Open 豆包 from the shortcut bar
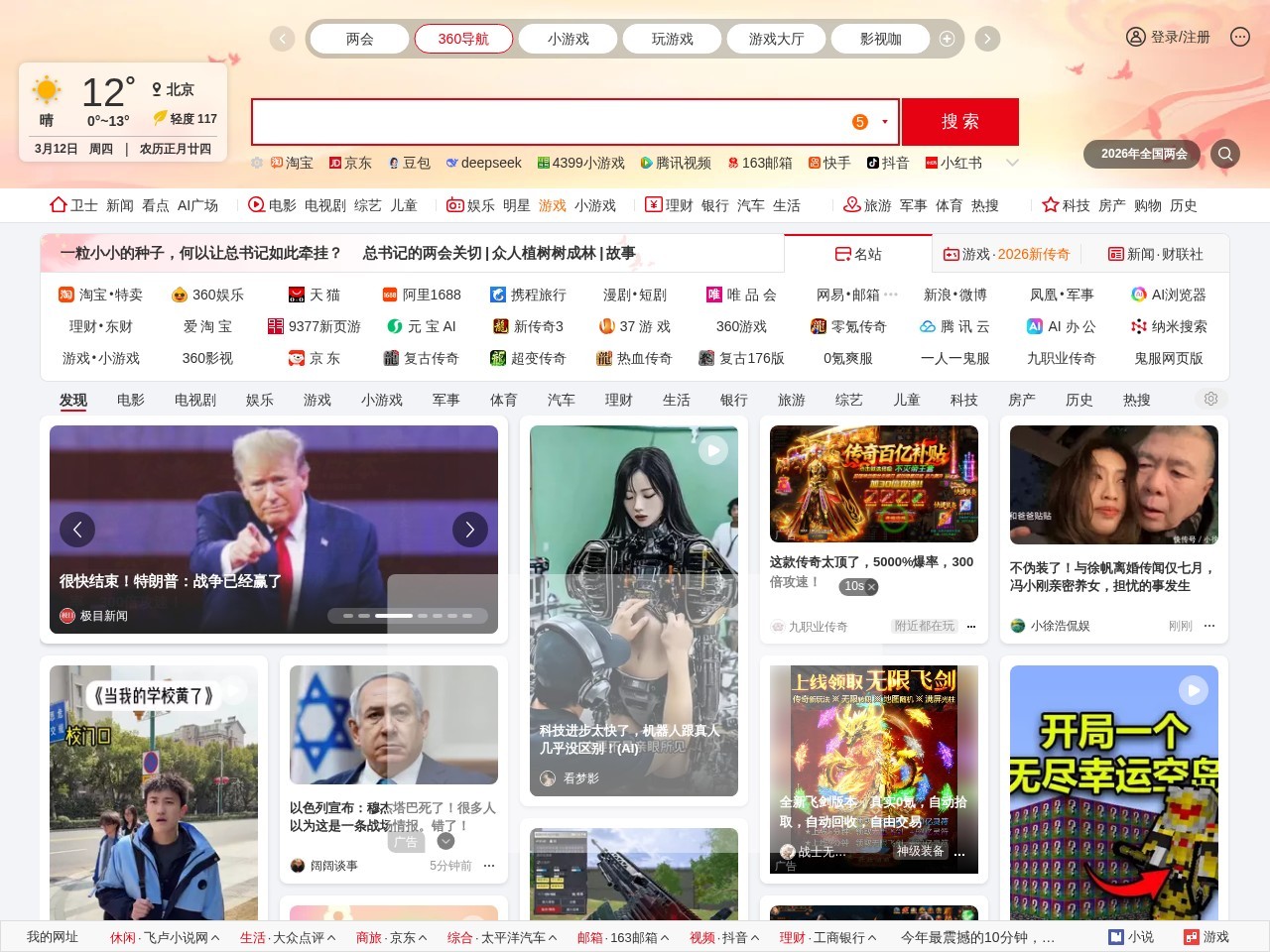 [x=412, y=163]
